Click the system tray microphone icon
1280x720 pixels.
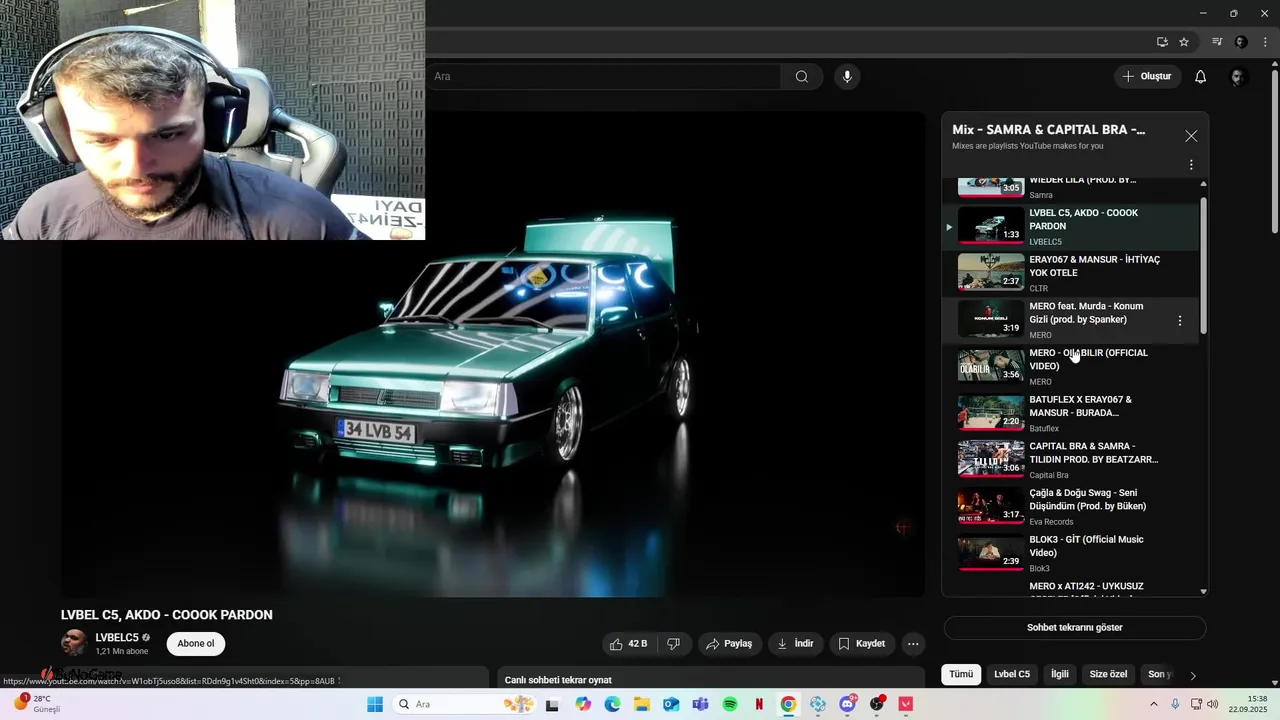[x=1175, y=704]
